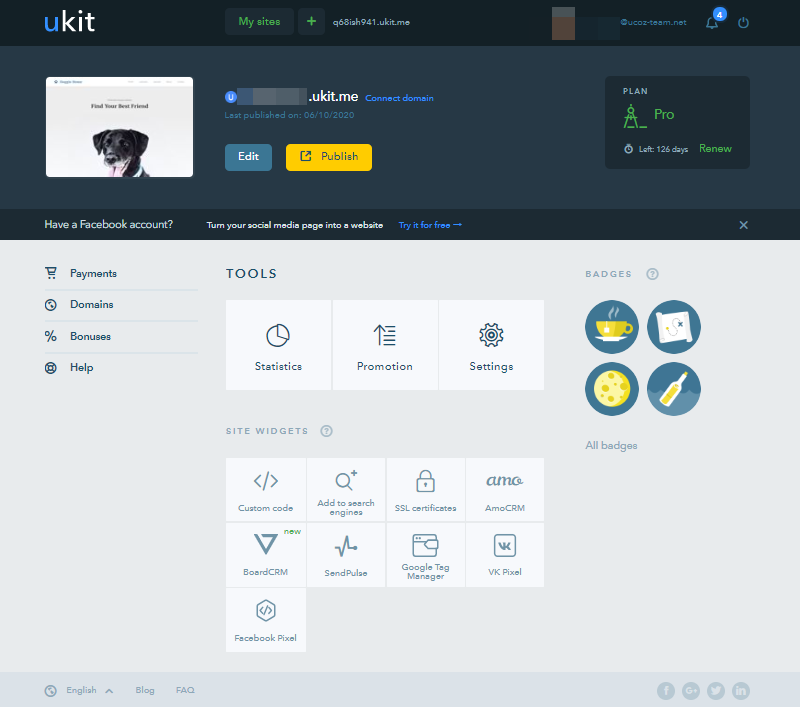800x707 pixels.
Task: Configure the Facebook Pixel widget
Action: coord(265,619)
